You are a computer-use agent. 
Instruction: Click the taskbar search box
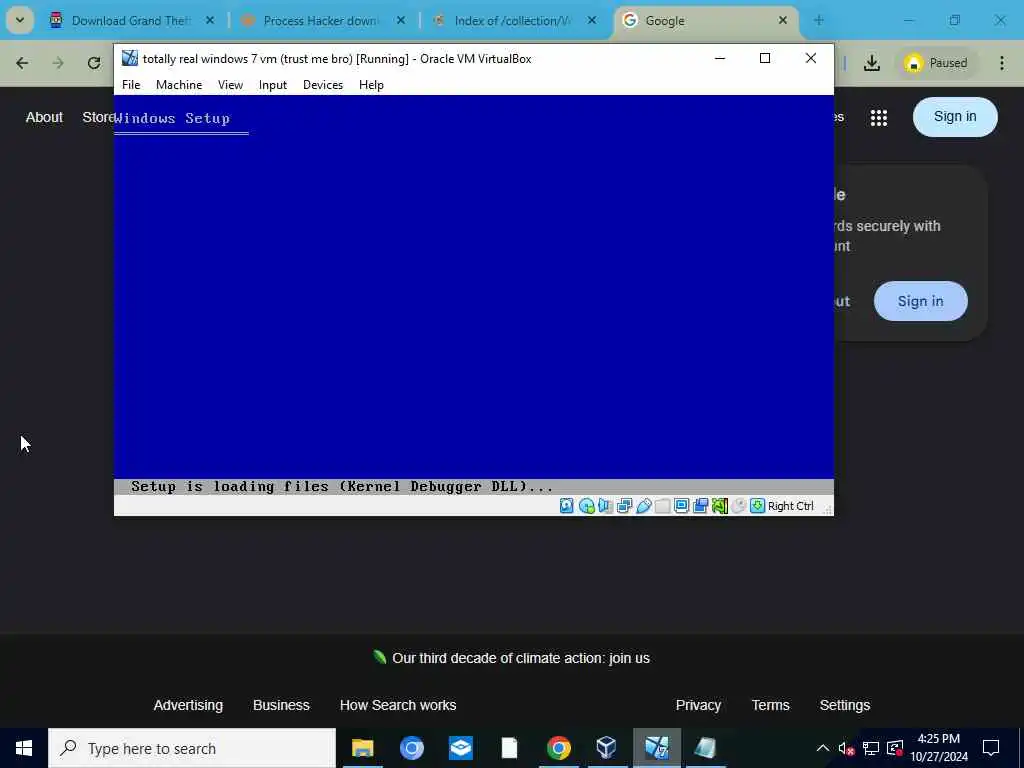click(x=192, y=748)
